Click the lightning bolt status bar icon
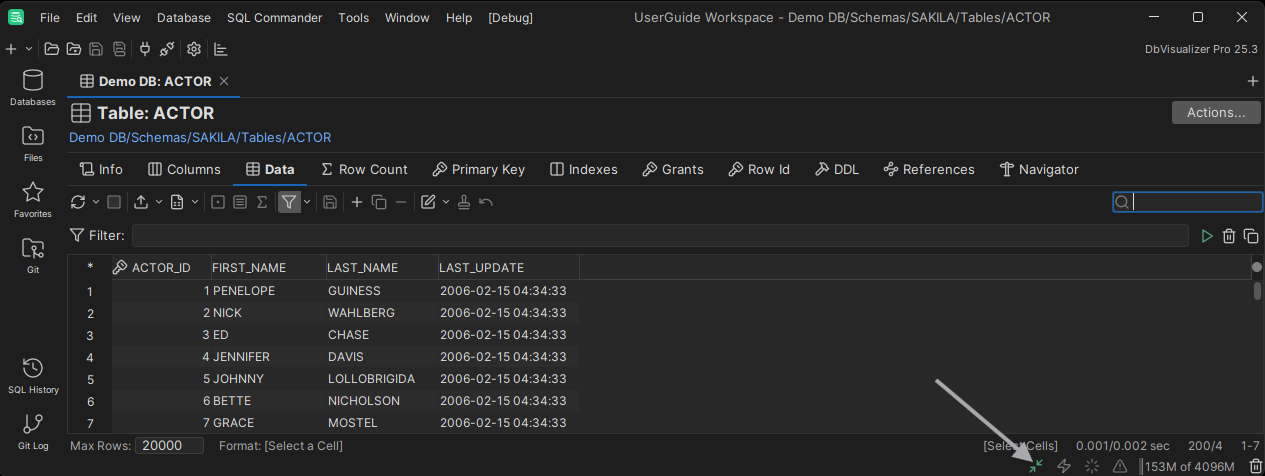The height and width of the screenshot is (476, 1265). tap(1064, 466)
